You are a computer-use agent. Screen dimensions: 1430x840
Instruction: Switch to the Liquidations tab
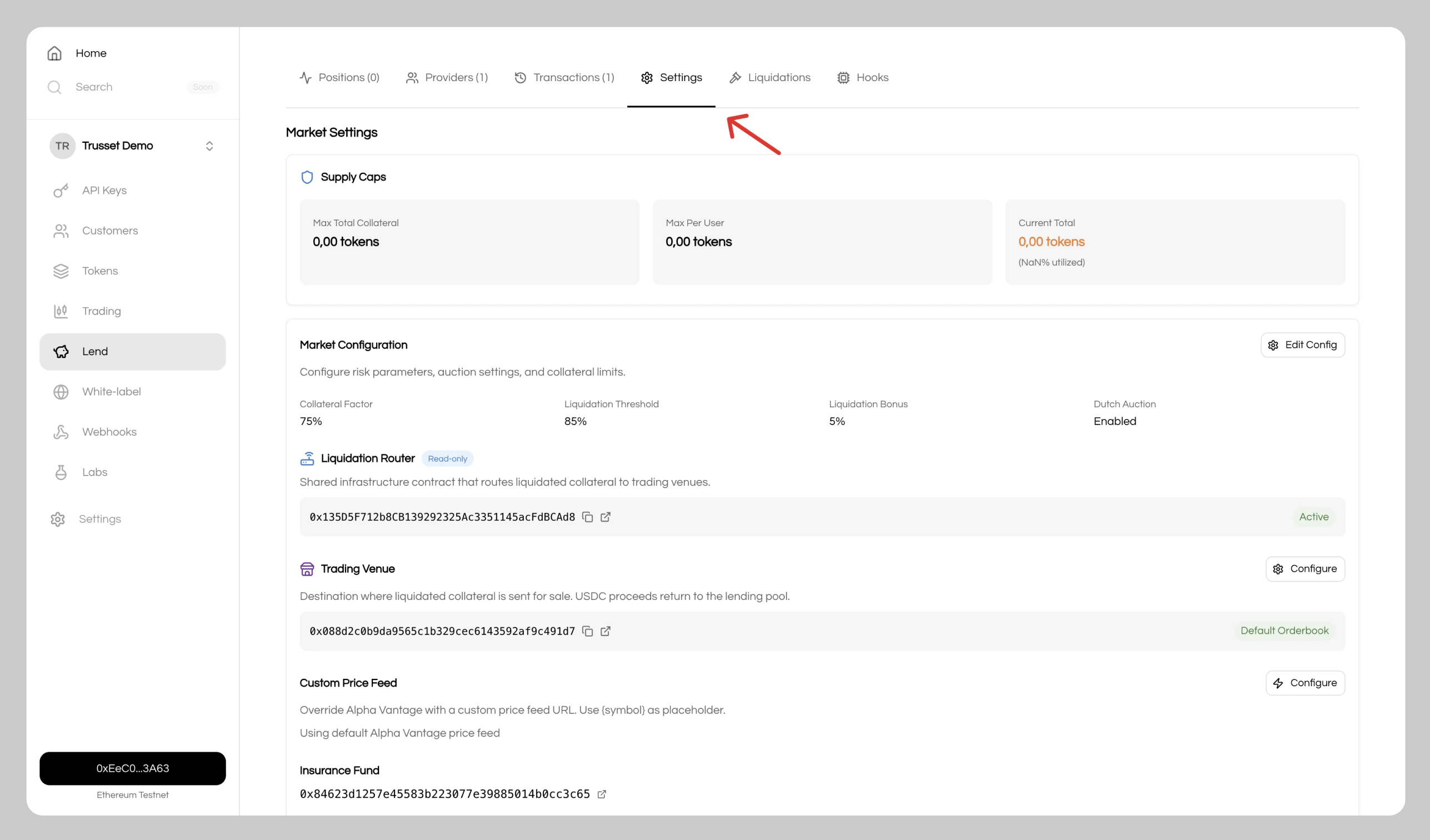pyautogui.click(x=769, y=78)
